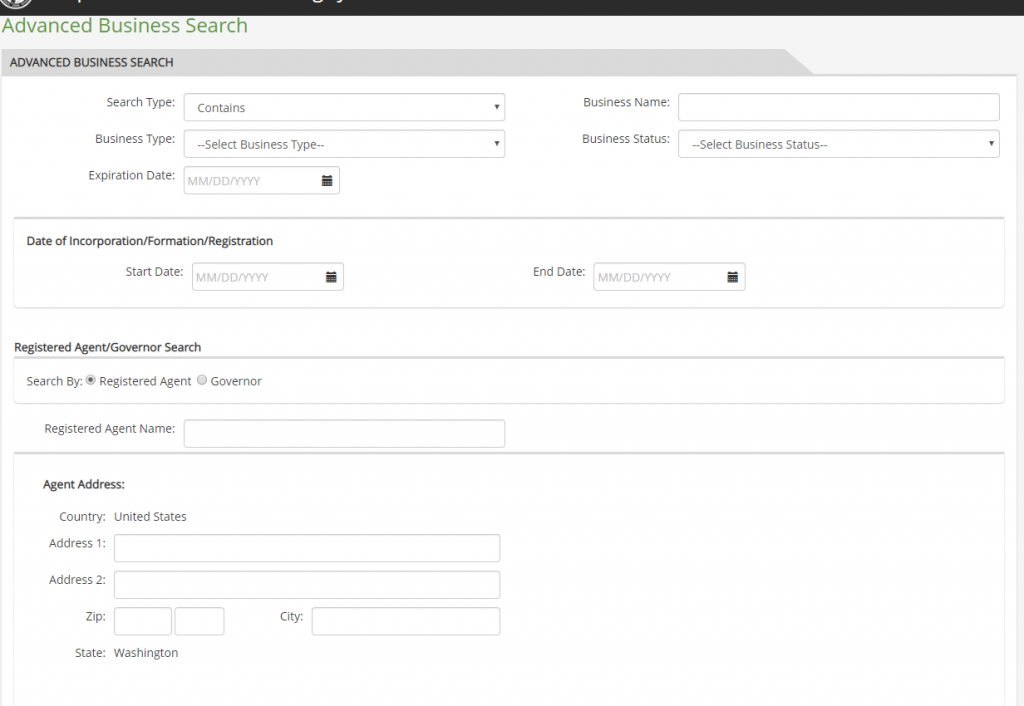Focus the City input field

(x=406, y=621)
